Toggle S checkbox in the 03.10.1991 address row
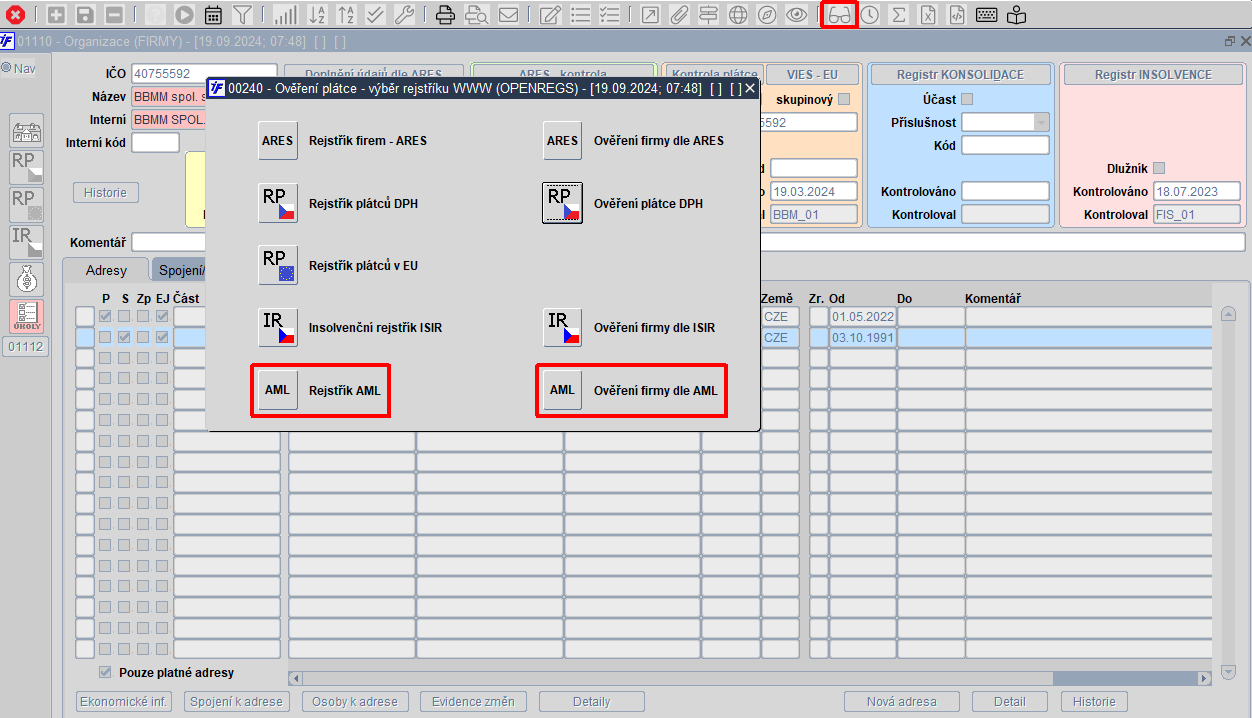 (124, 338)
